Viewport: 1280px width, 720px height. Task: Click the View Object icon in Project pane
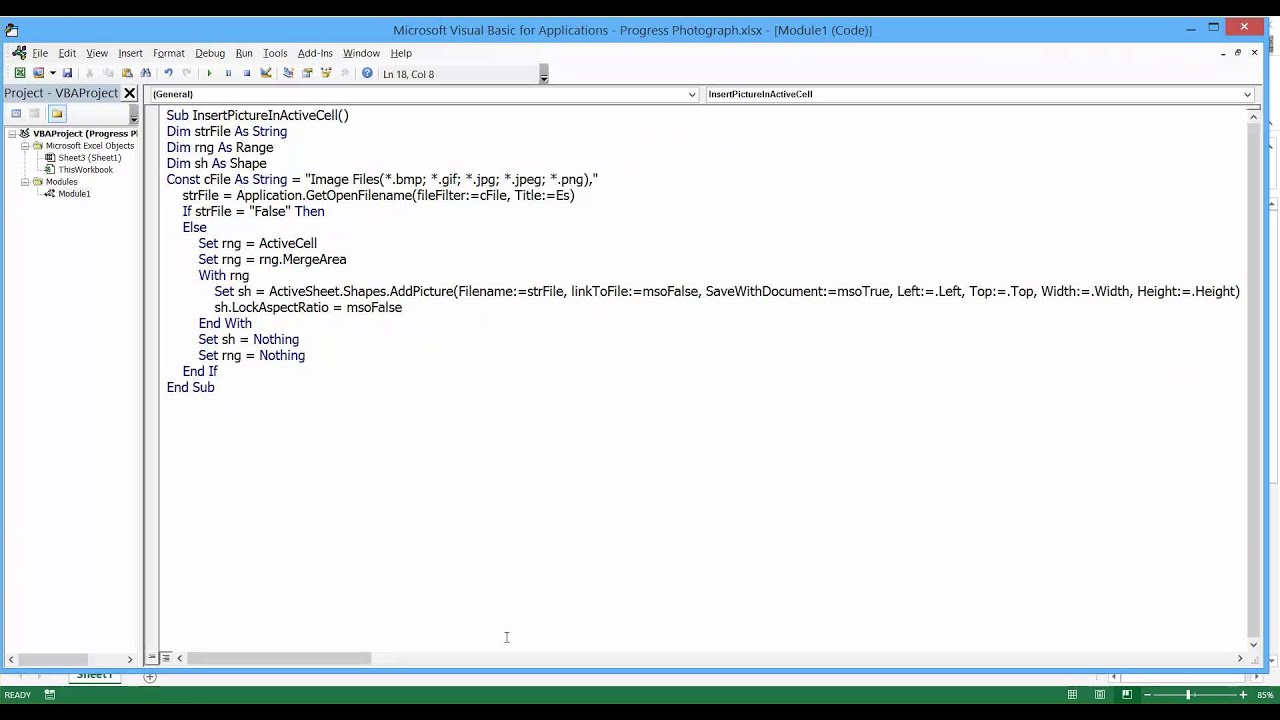click(35, 113)
